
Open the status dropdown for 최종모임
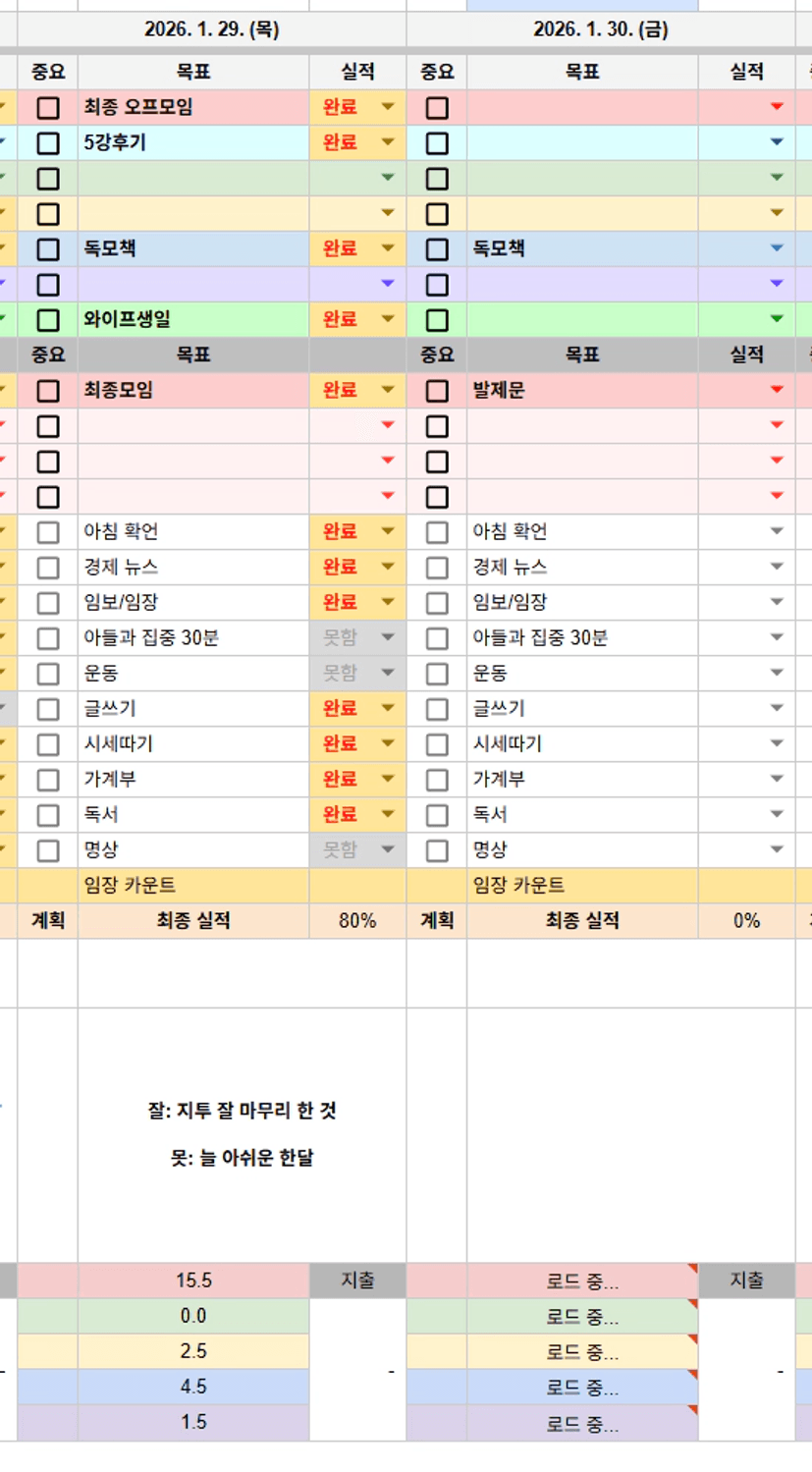pyautogui.click(x=388, y=391)
